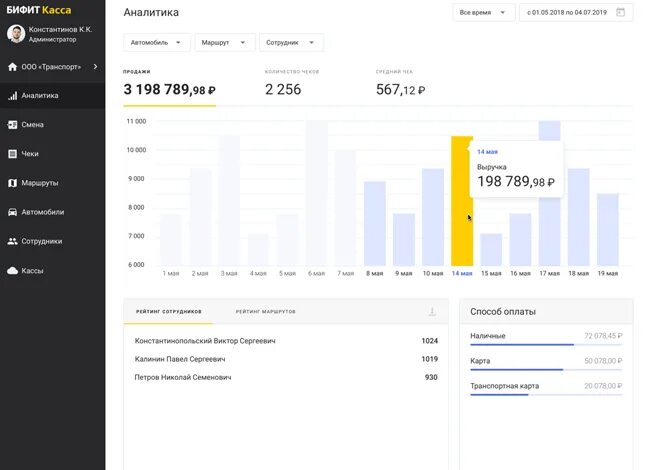Click the 17 мая axis label

(x=549, y=274)
